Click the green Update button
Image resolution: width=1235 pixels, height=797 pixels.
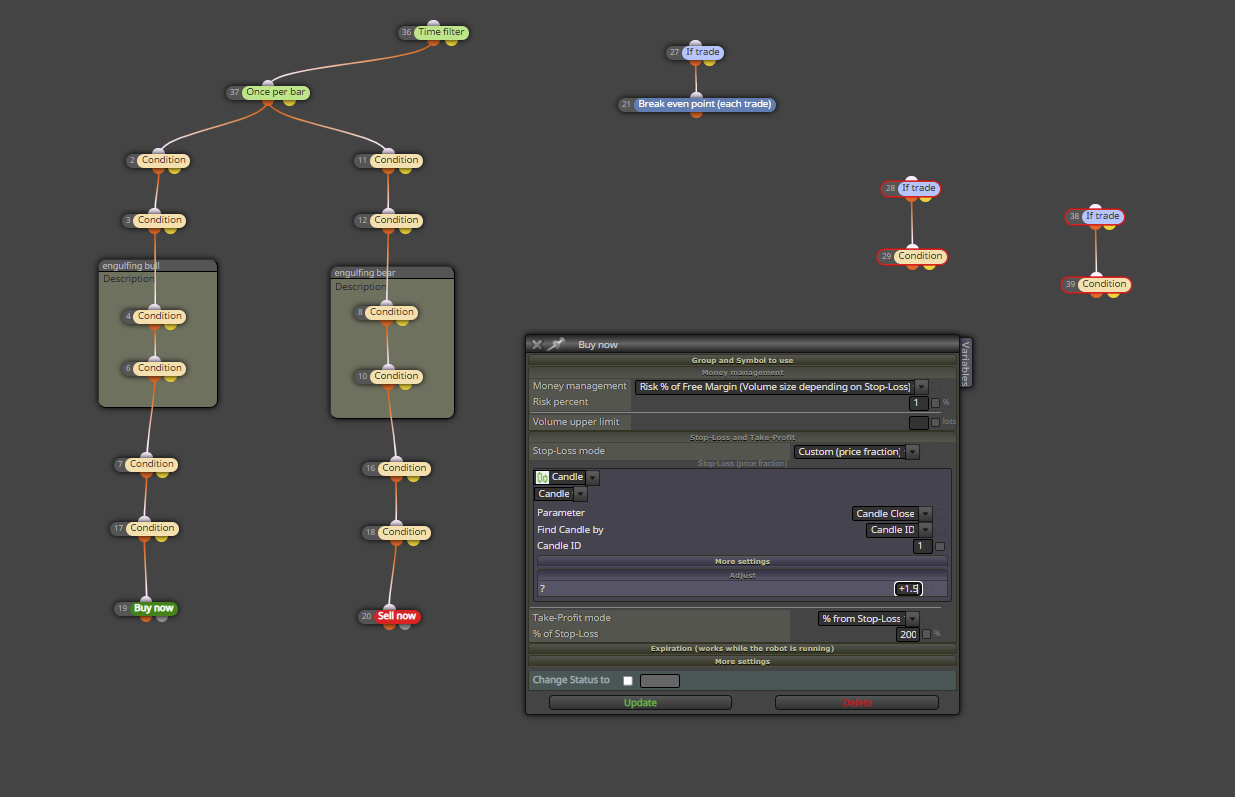pyautogui.click(x=640, y=703)
